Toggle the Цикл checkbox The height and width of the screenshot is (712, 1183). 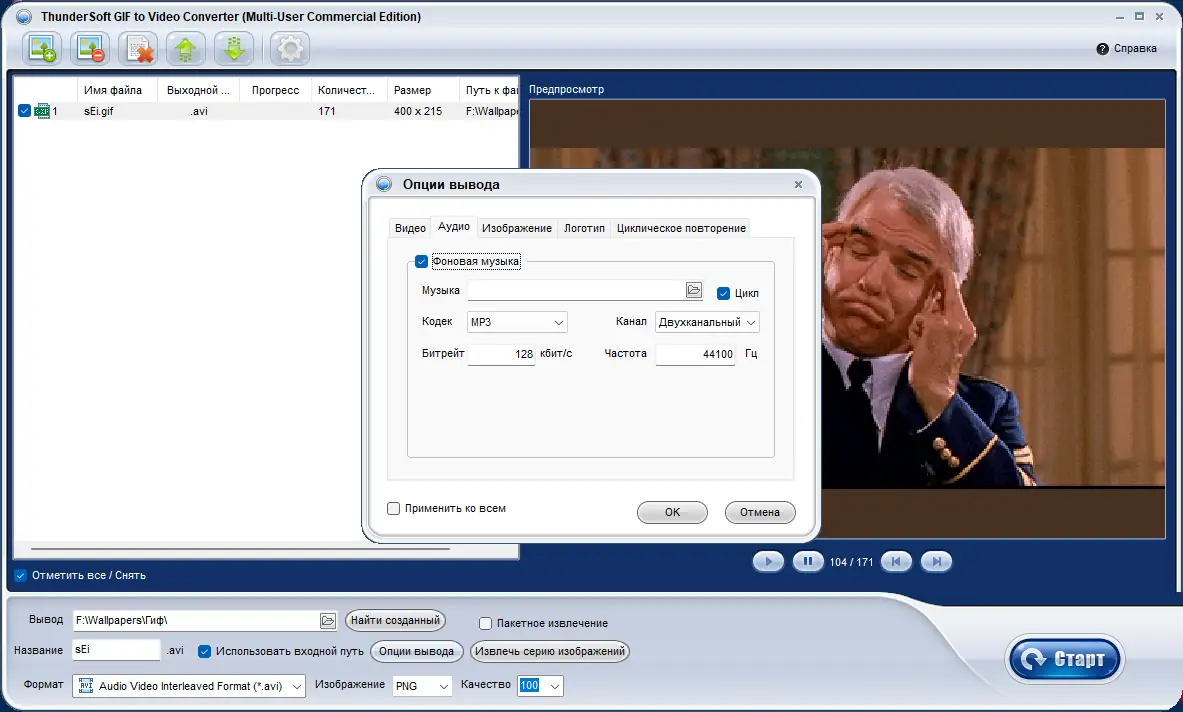tap(724, 293)
